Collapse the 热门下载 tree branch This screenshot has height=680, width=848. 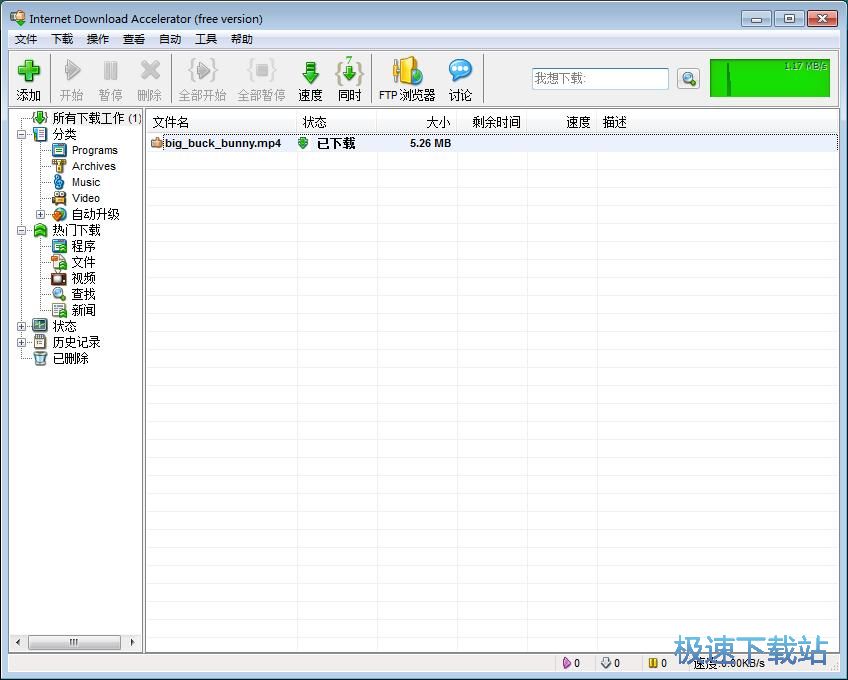(x=21, y=230)
